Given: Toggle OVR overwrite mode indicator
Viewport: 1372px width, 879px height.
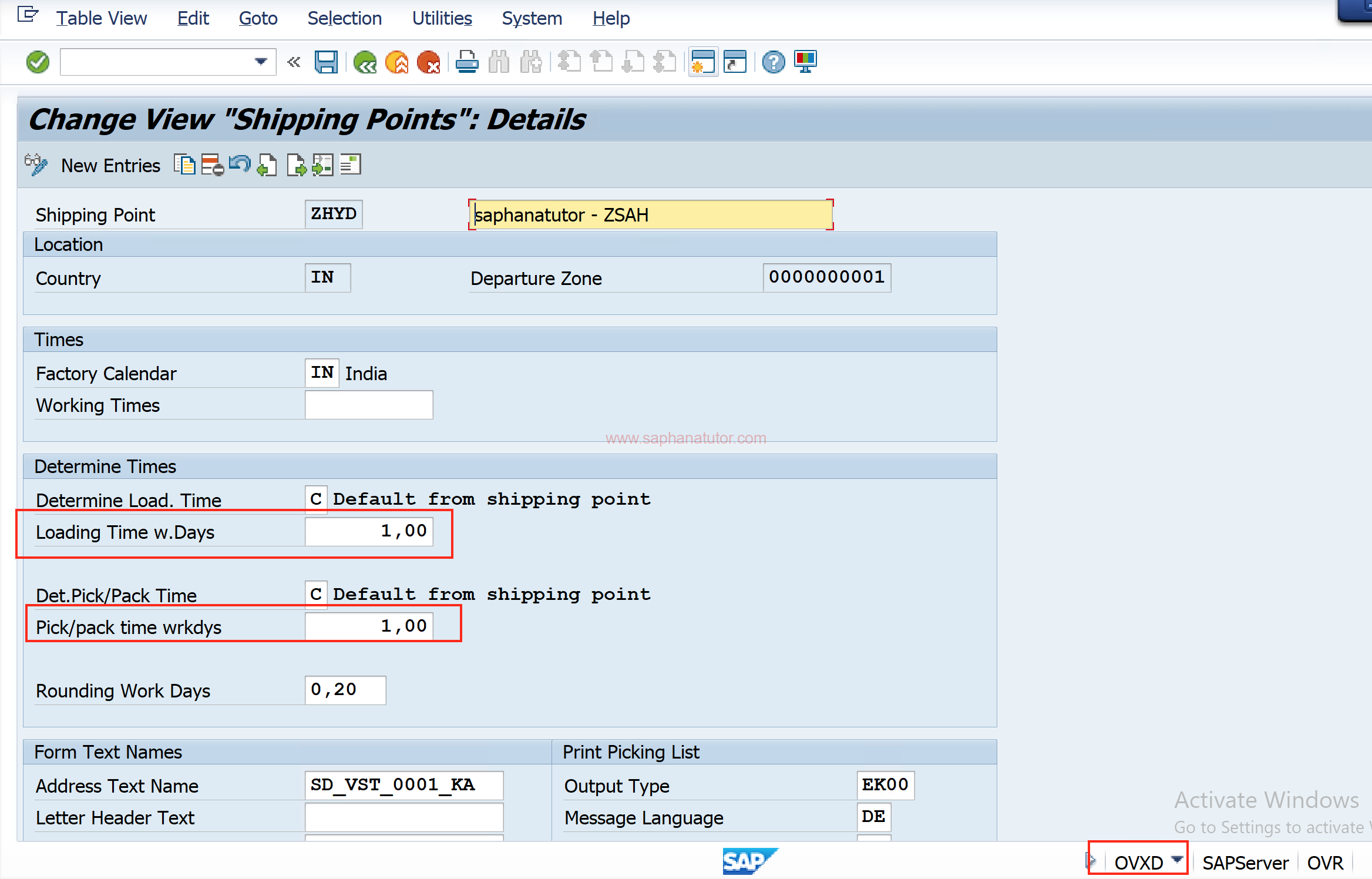Looking at the screenshot, I should pyautogui.click(x=1325, y=863).
